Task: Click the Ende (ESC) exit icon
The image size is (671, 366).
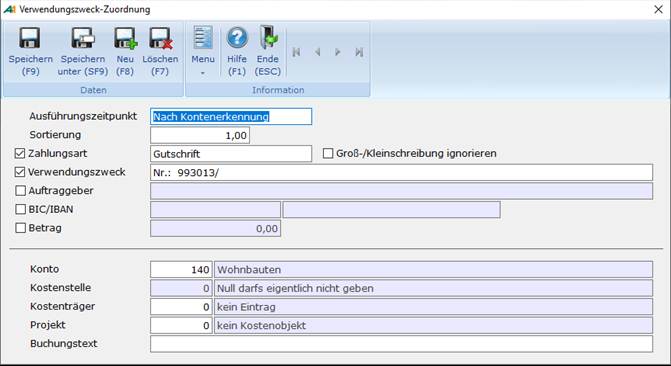Action: (268, 37)
